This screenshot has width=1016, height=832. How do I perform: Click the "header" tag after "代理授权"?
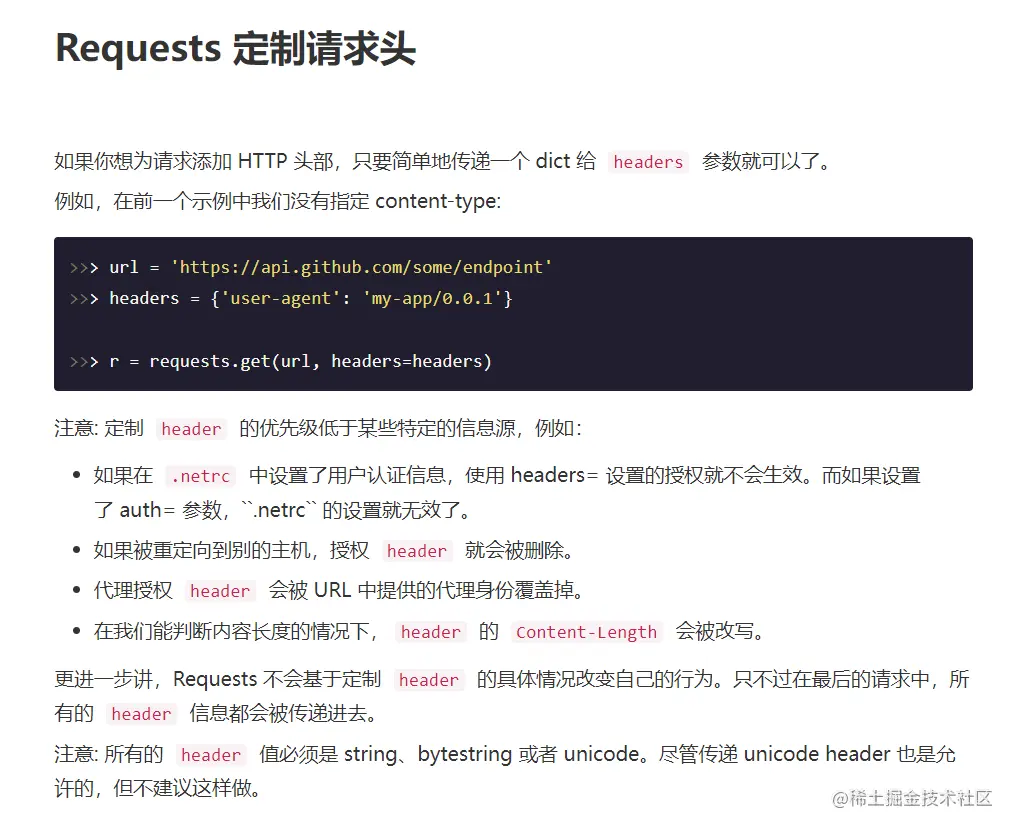220,591
